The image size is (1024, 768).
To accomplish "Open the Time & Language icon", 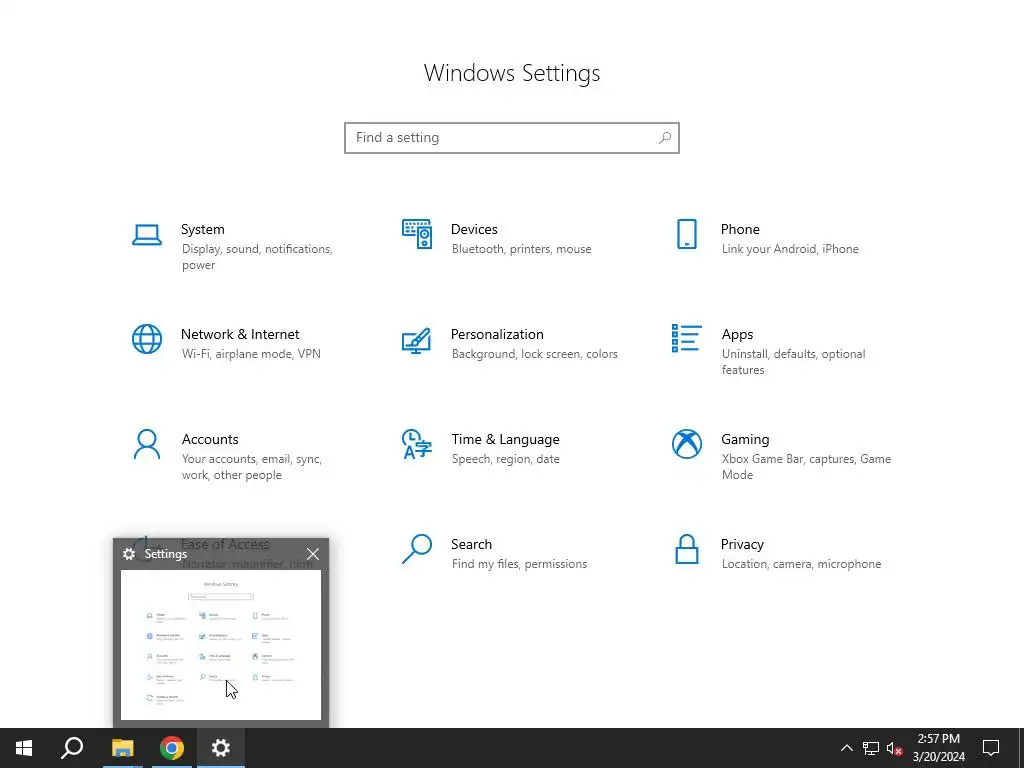I will (x=417, y=444).
